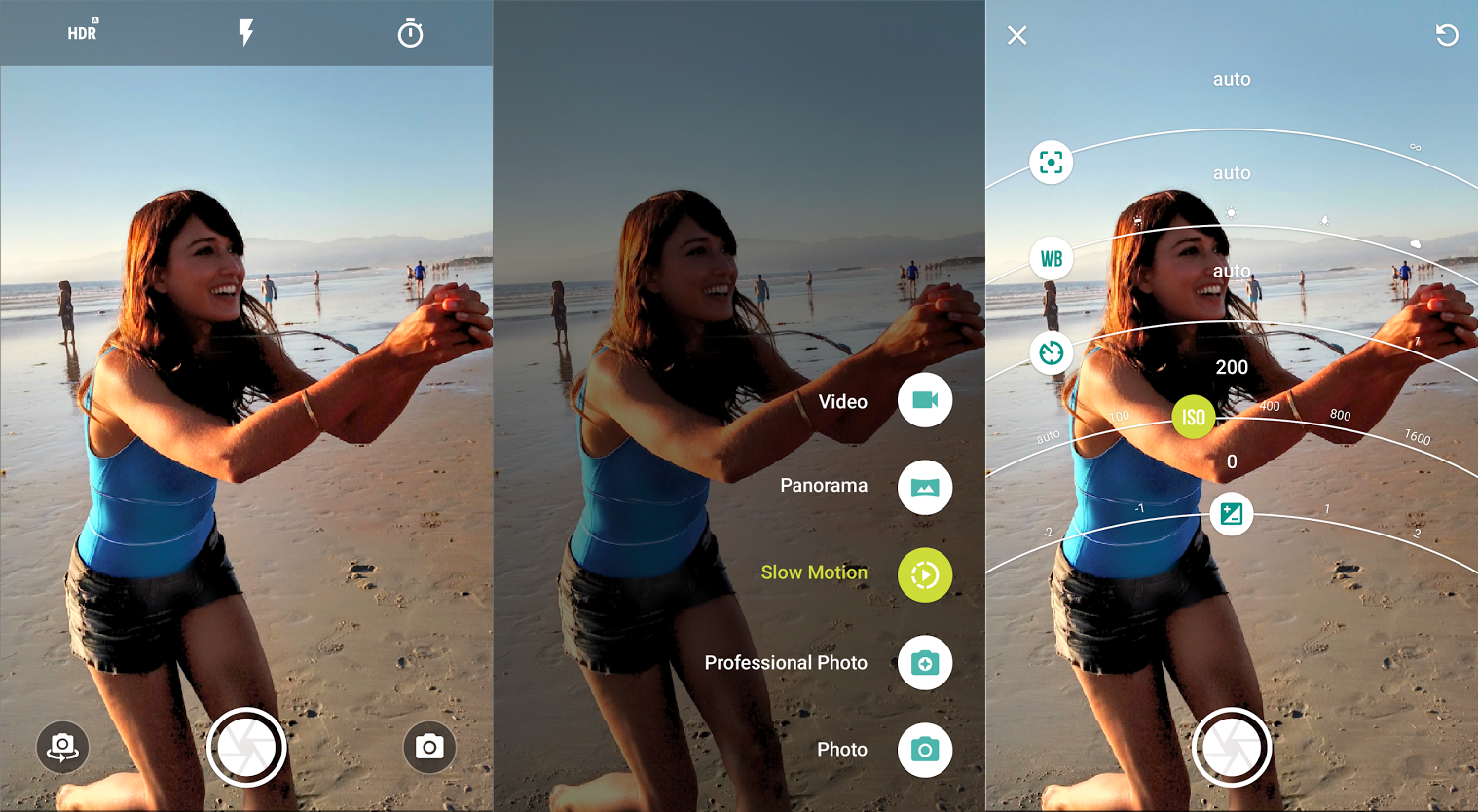1478x812 pixels.
Task: Select the Panorama mode icon
Action: [x=924, y=487]
